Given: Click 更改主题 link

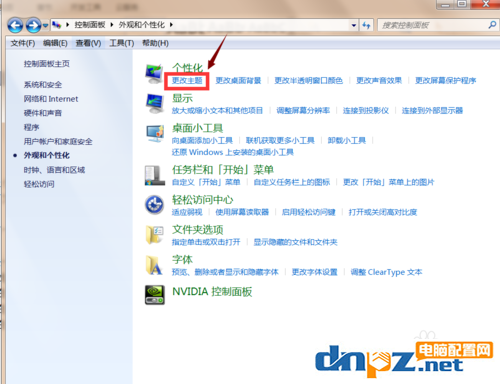Looking at the screenshot, I should click(187, 81).
